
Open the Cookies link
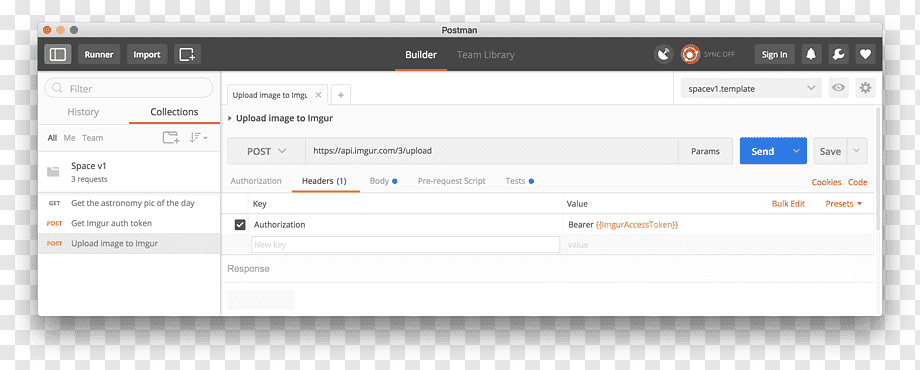coord(826,182)
